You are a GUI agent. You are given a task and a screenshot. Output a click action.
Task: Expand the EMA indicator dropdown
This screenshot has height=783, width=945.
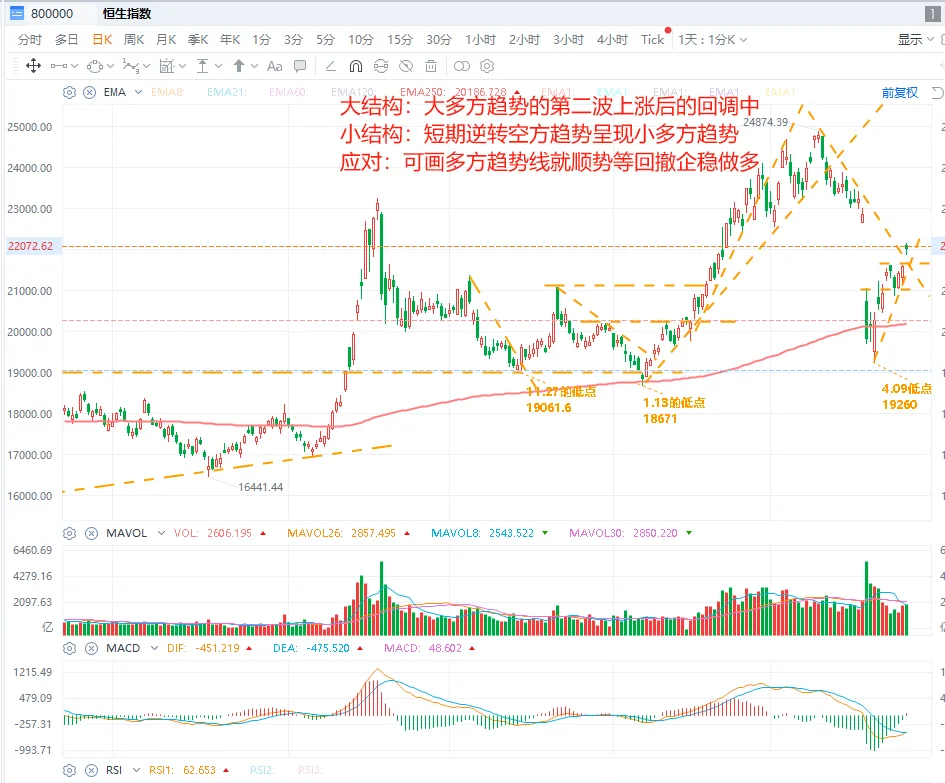(x=139, y=92)
